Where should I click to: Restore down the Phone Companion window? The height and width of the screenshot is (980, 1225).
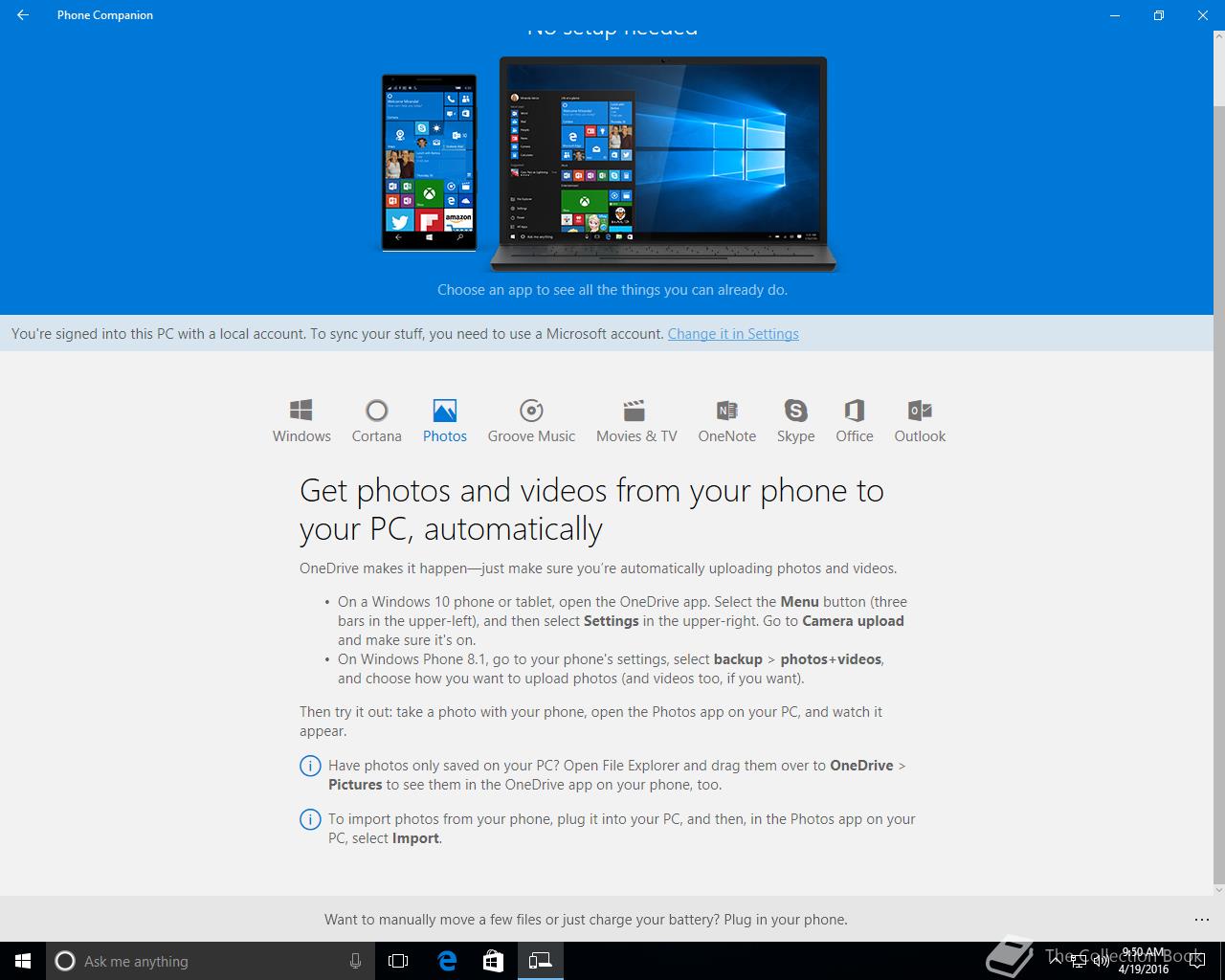[1159, 15]
